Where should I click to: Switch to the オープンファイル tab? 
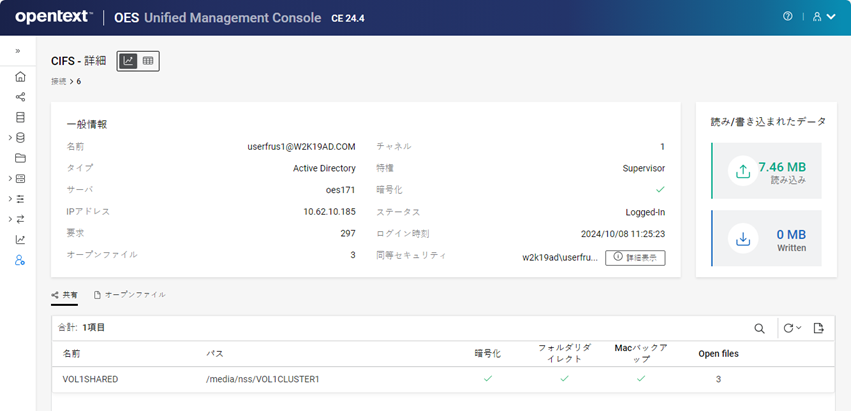tap(129, 295)
